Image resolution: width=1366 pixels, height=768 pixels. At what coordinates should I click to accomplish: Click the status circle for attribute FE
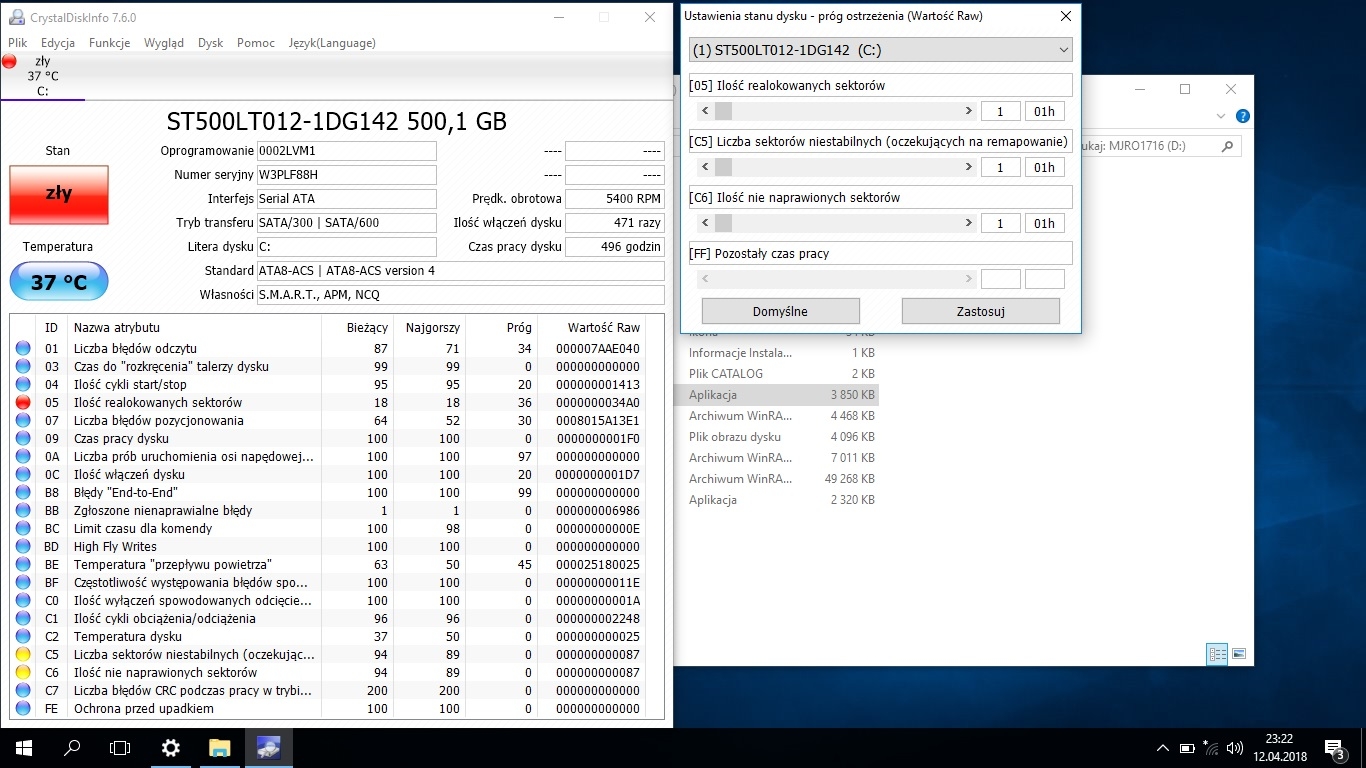tap(23, 708)
